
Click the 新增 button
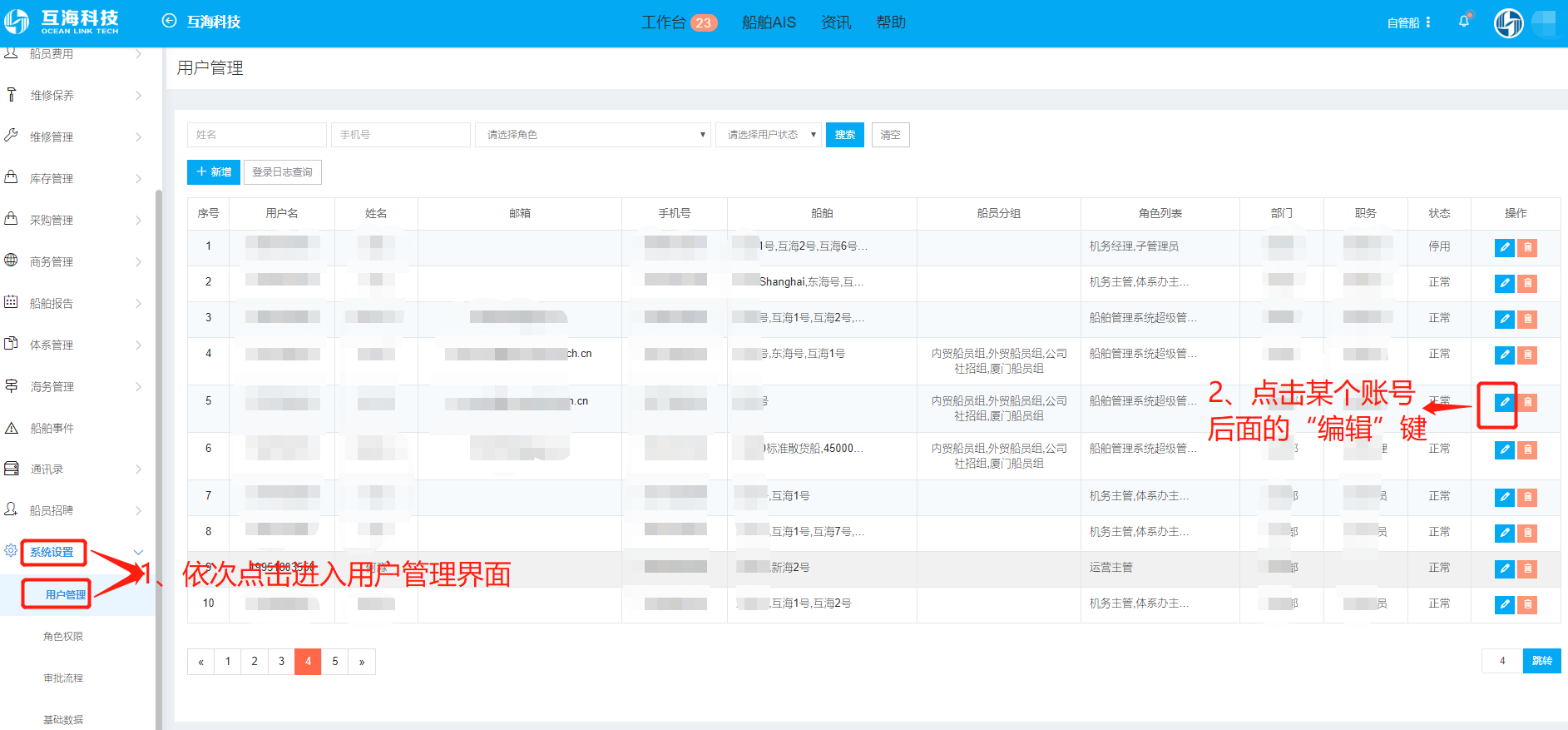click(x=214, y=172)
